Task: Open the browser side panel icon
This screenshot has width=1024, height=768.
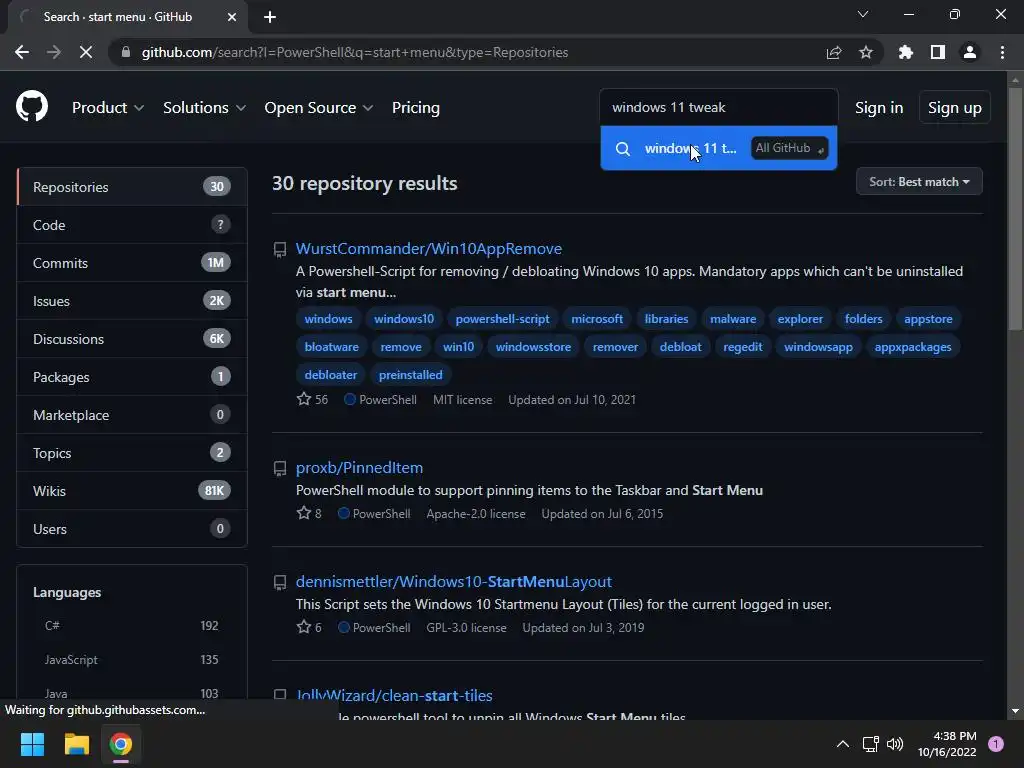Action: [938, 52]
